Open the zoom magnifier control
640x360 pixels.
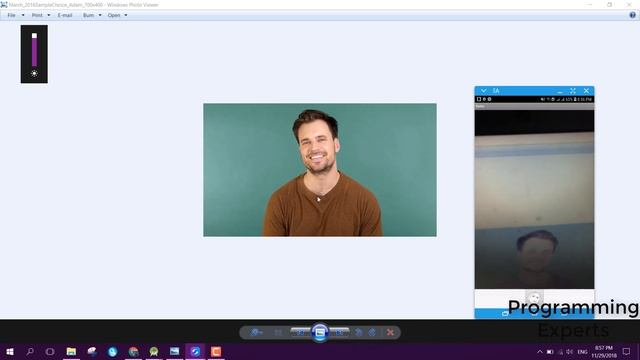click(256, 333)
